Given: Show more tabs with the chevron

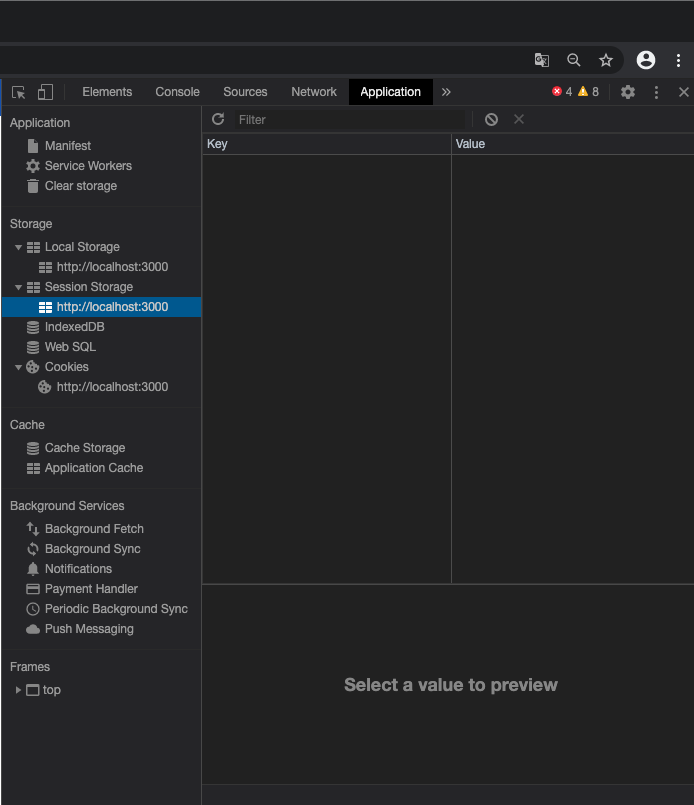Looking at the screenshot, I should [x=446, y=92].
